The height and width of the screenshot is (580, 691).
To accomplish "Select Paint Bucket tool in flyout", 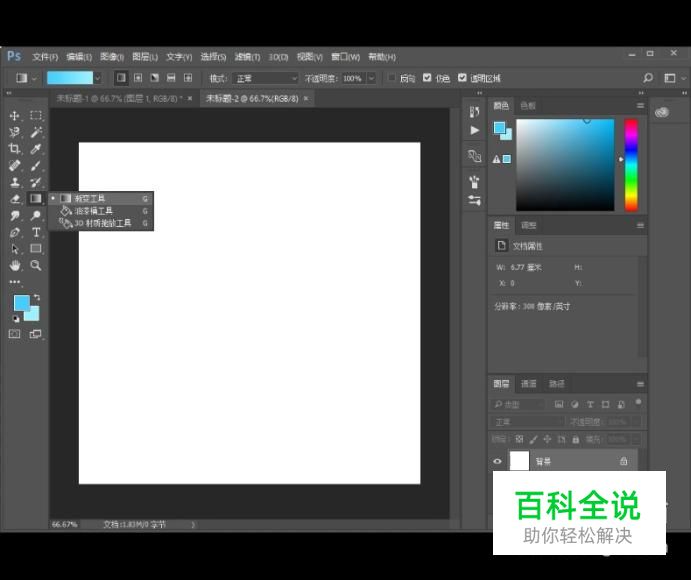I will click(101, 211).
